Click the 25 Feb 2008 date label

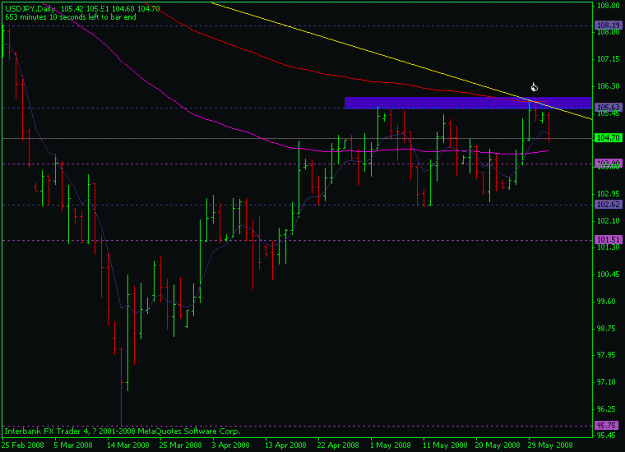point(23,445)
